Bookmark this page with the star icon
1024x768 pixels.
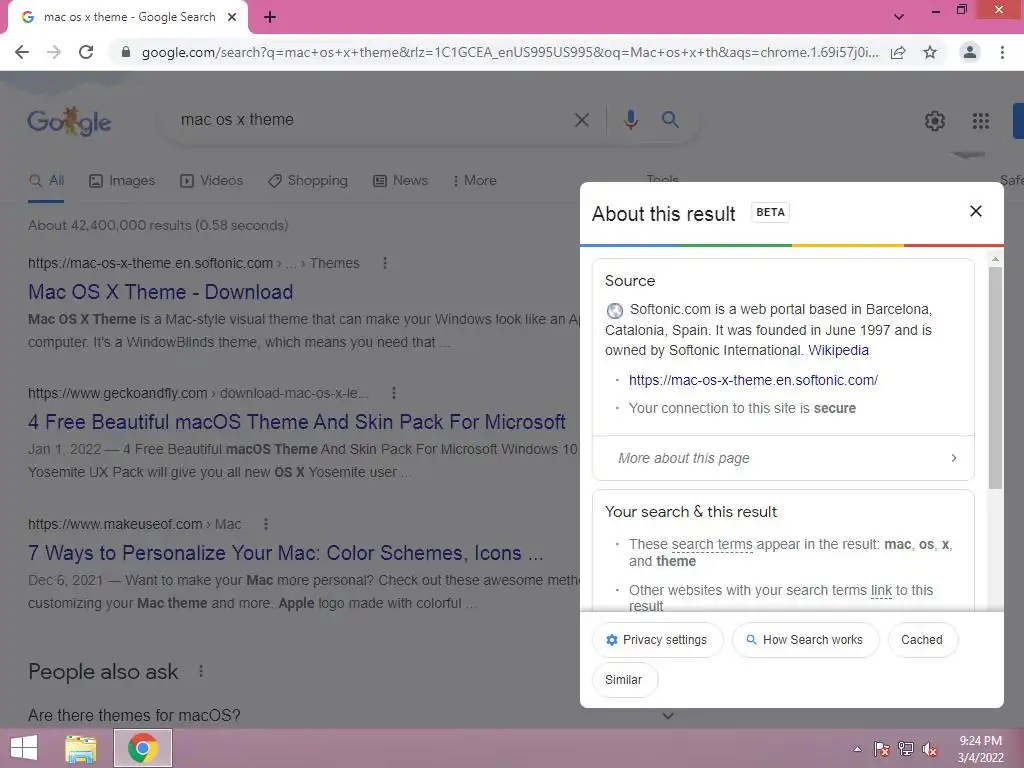(930, 52)
